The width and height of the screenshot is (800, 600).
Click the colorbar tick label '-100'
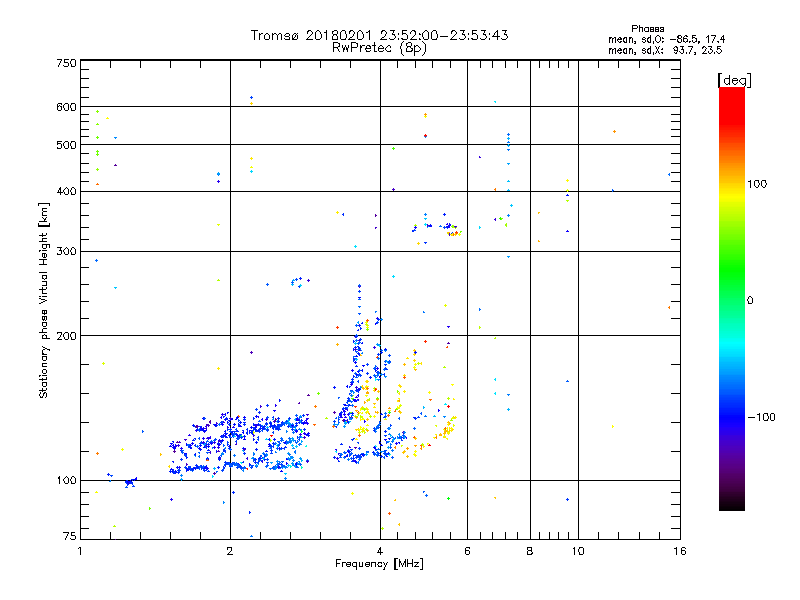(761, 417)
